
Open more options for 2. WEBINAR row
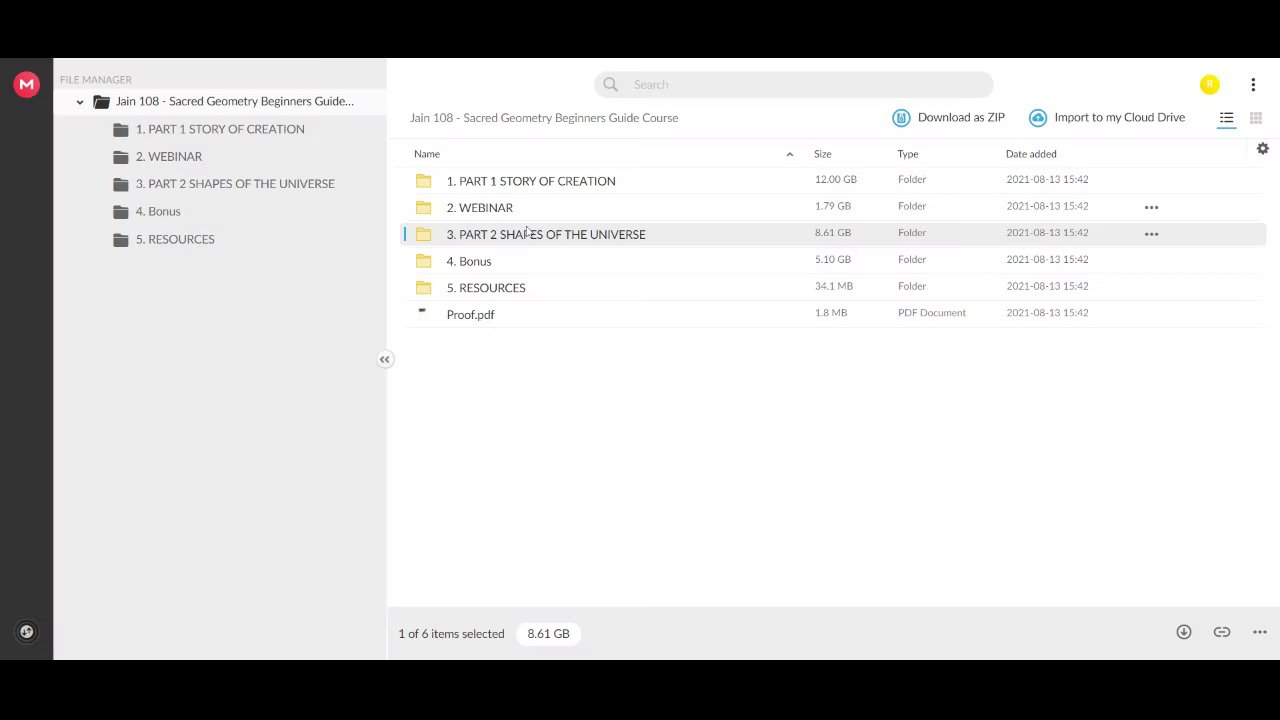pos(1151,207)
